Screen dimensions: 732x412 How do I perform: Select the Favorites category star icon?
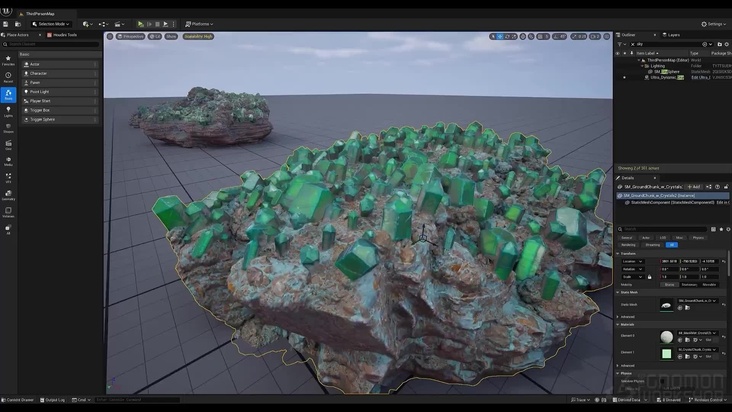click(8, 61)
